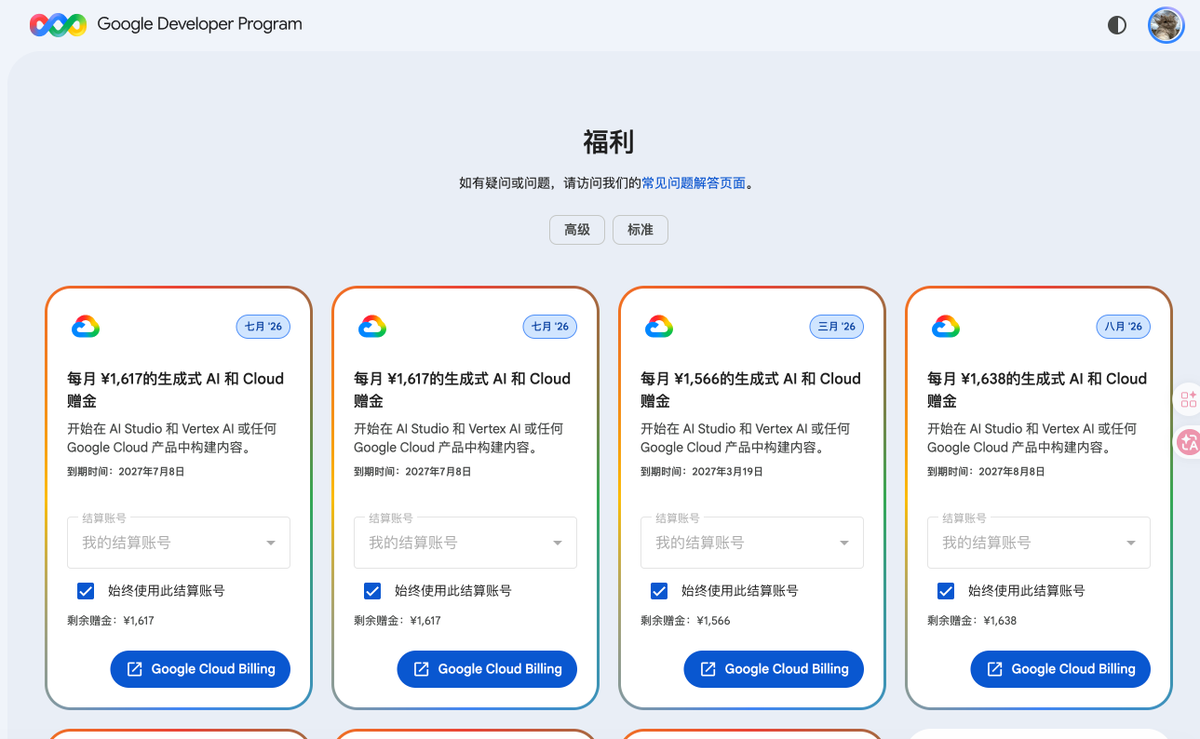The image size is (1200, 739).
Task: Click the 如有疑问或问题 help sentence
Action: [606, 183]
